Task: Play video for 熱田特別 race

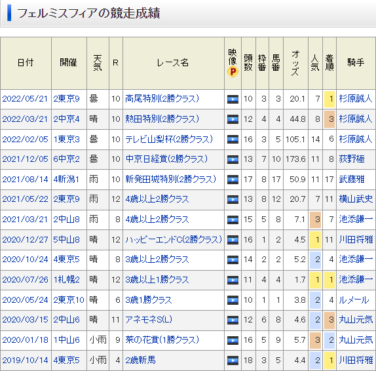Action: (x=233, y=119)
